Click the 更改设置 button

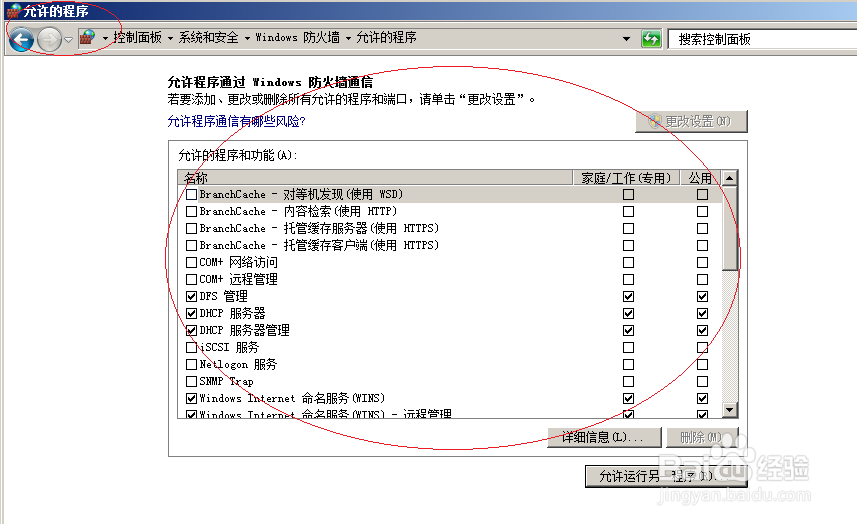[x=691, y=121]
